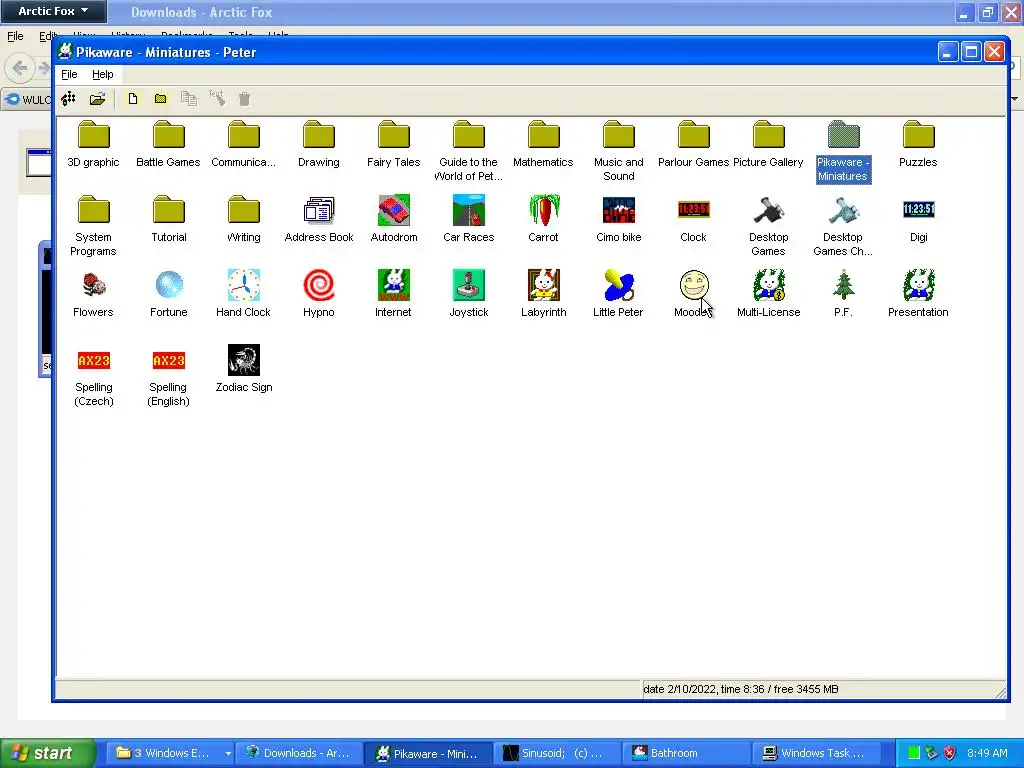The image size is (1024, 768).
Task: Select the Hypno spiral icon
Action: click(x=319, y=294)
